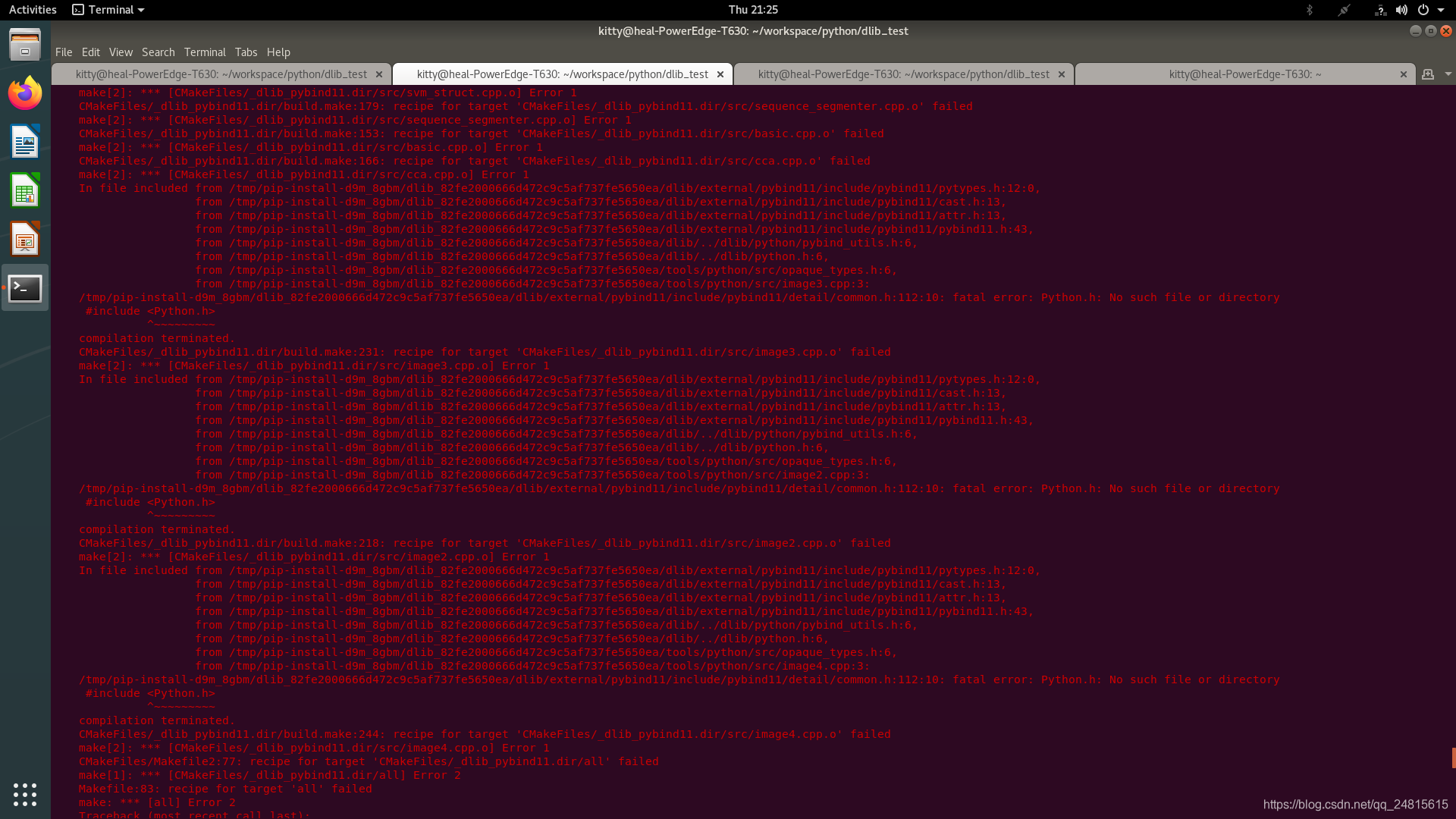Open the Tabs menu

(246, 52)
